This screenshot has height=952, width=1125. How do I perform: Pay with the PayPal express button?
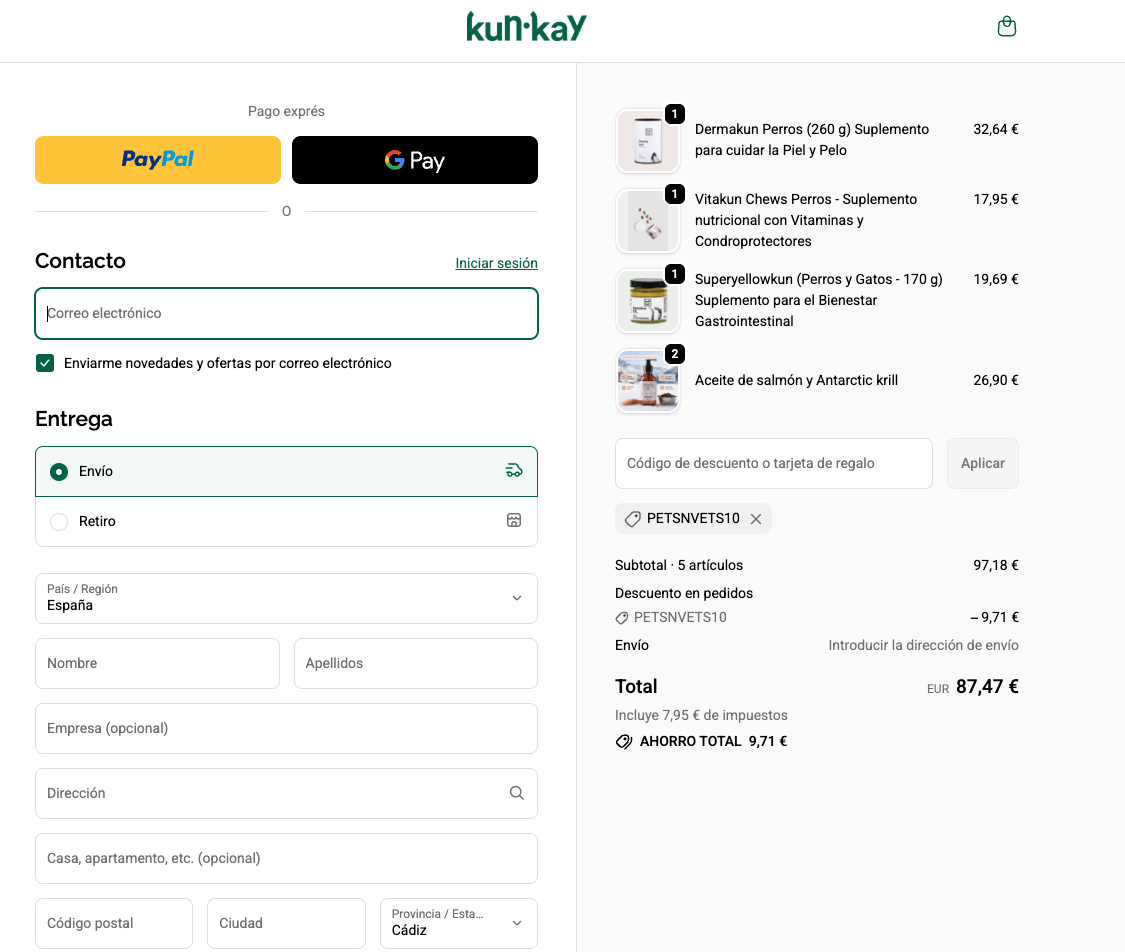tap(158, 160)
